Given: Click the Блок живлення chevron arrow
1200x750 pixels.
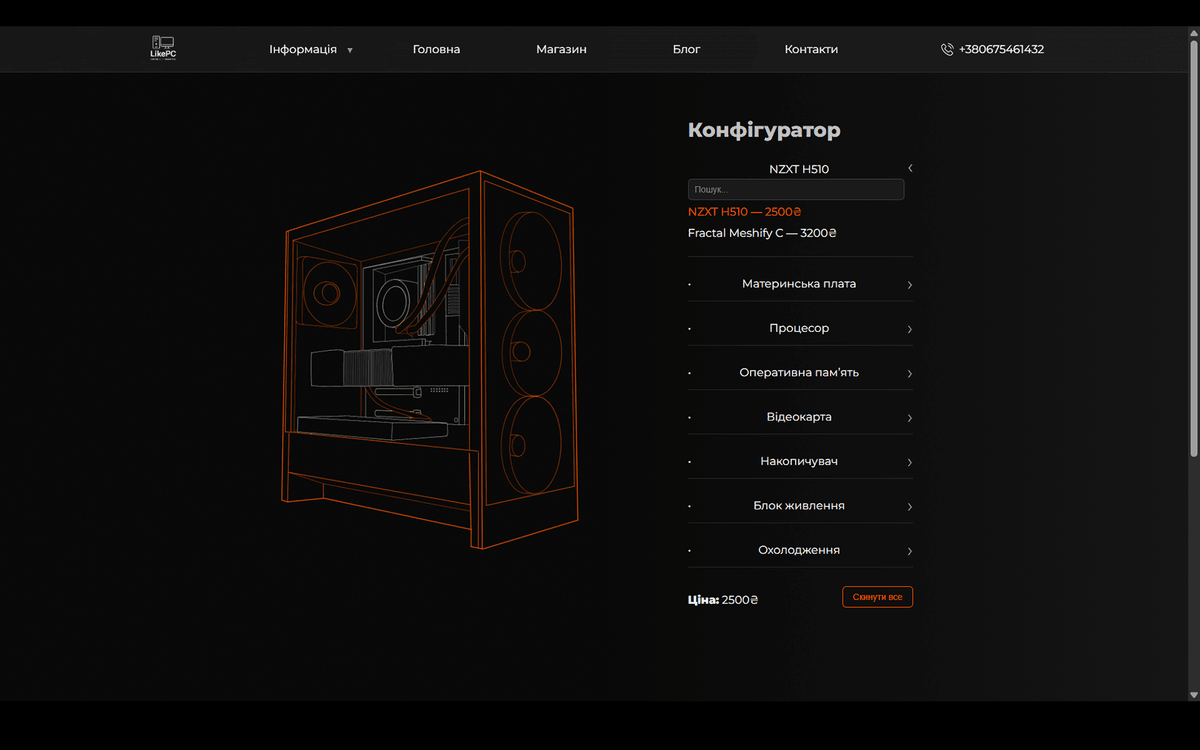Looking at the screenshot, I should (909, 507).
